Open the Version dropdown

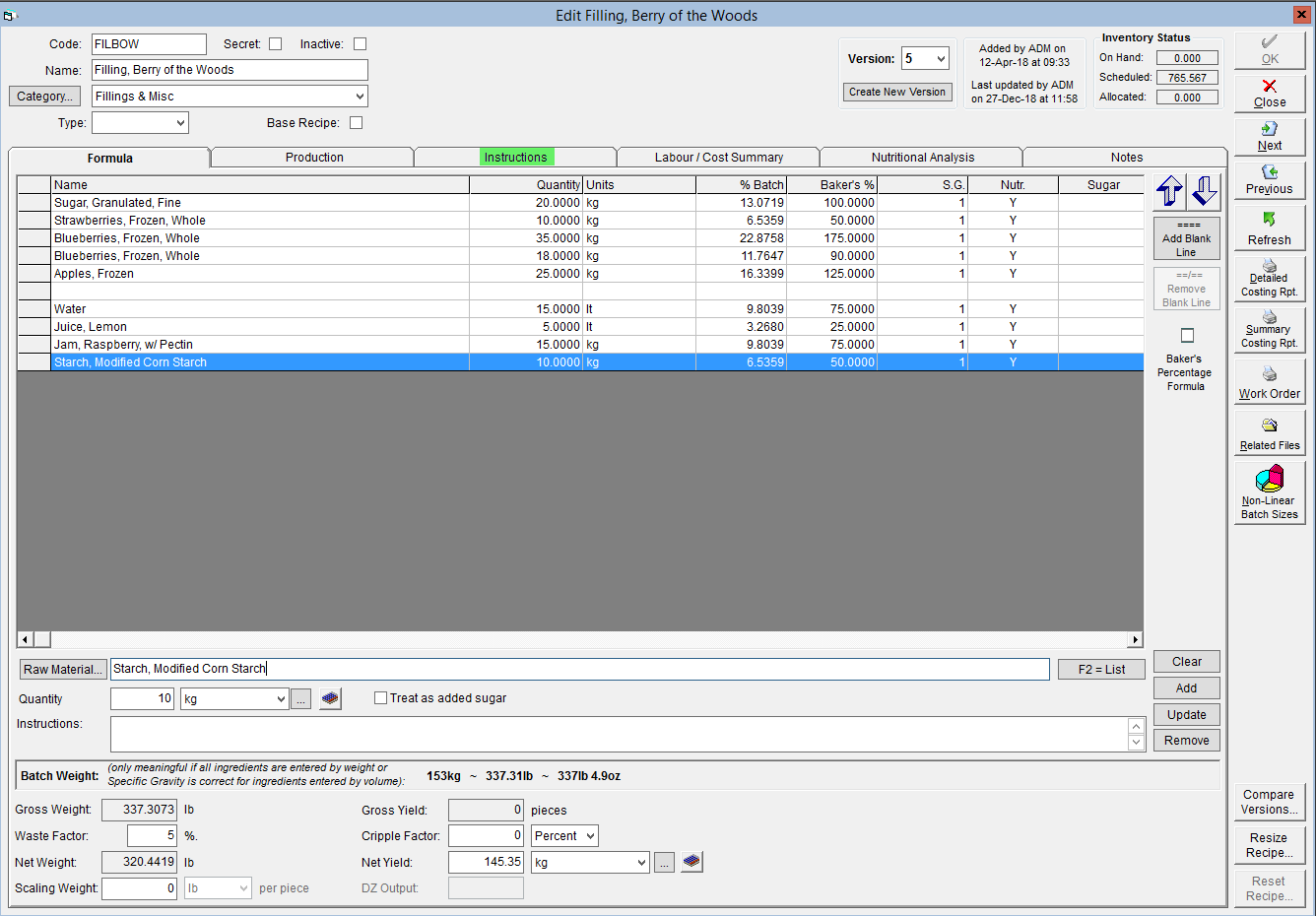pyautogui.click(x=941, y=59)
